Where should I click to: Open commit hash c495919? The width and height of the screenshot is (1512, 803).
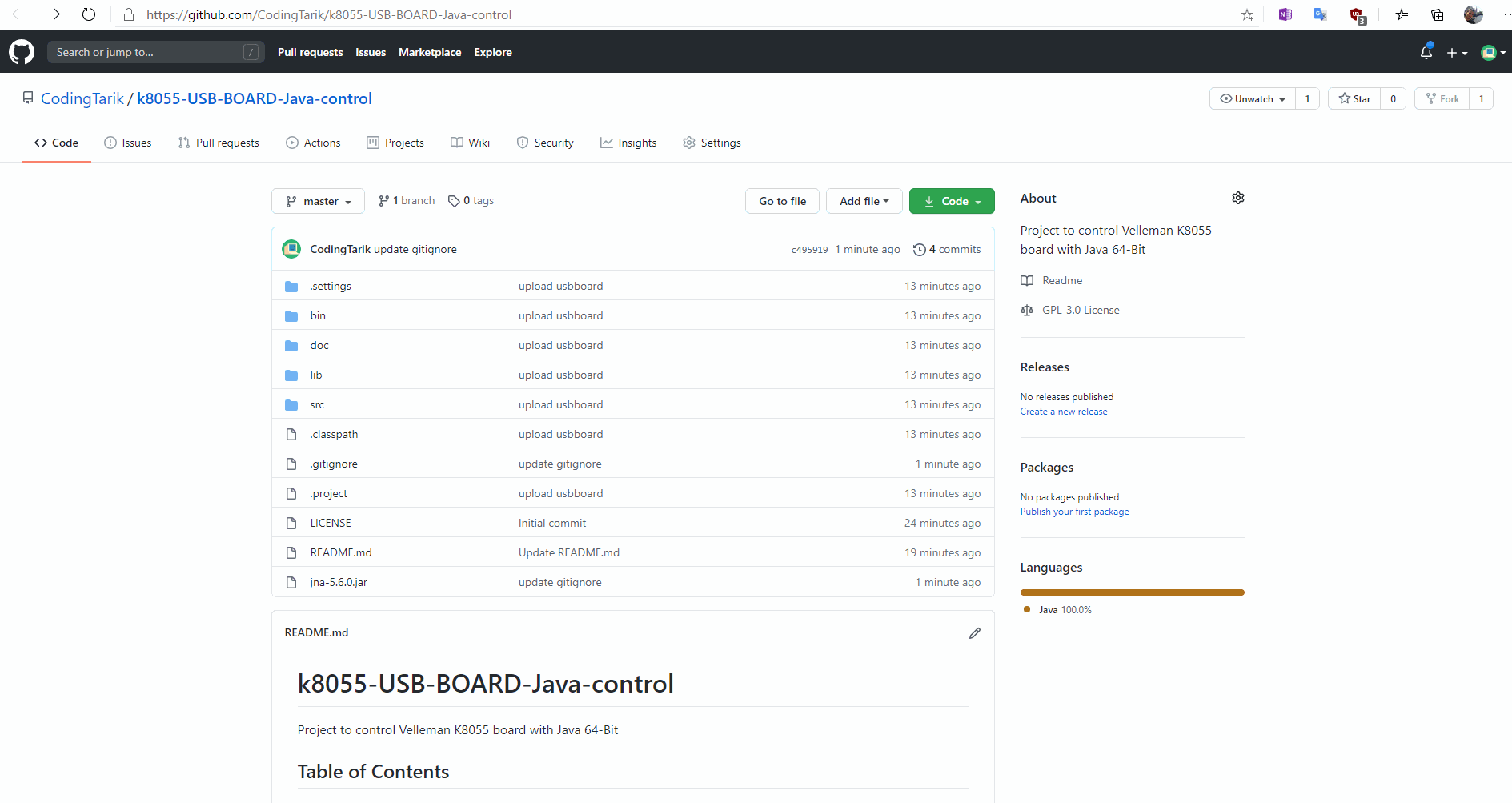(x=809, y=250)
